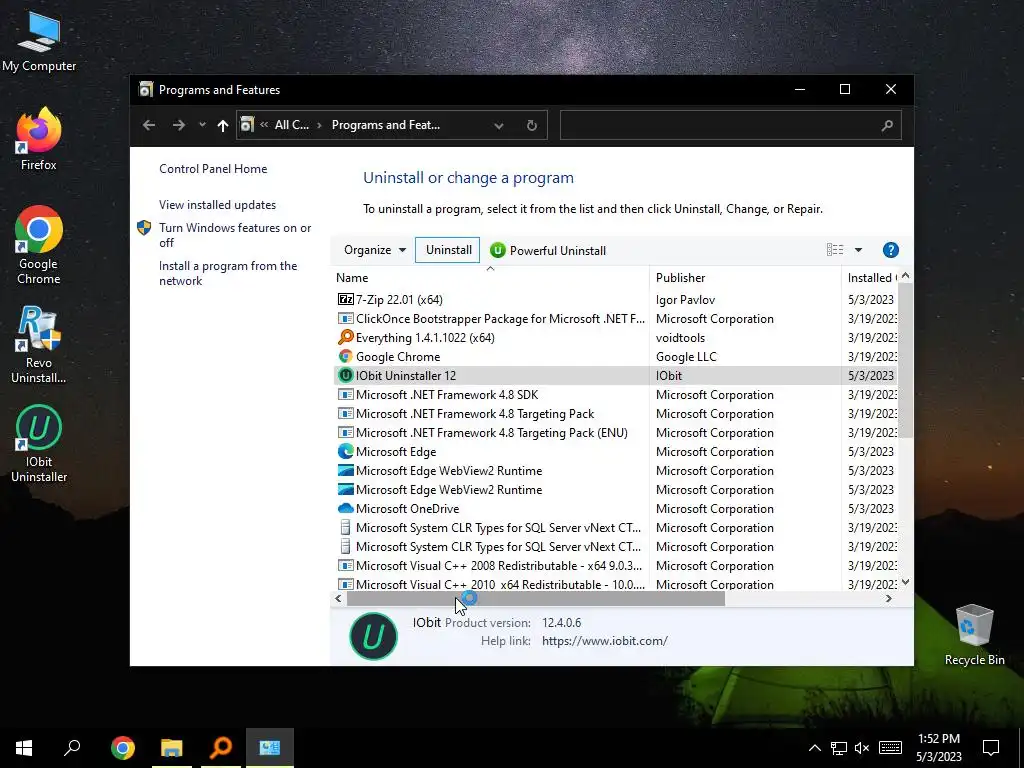This screenshot has height=768, width=1024.
Task: Select Microsoft .NET Framework 4.8 SDK row
Action: coord(614,394)
